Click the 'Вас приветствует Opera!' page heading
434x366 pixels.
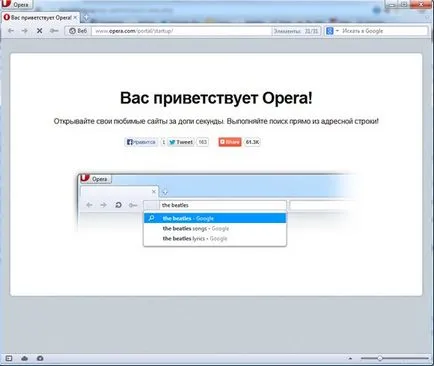[x=216, y=98]
